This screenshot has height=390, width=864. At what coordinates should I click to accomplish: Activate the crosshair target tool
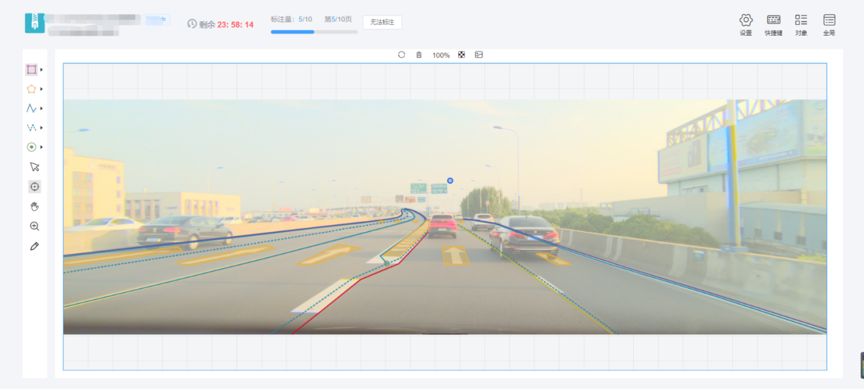[x=35, y=187]
